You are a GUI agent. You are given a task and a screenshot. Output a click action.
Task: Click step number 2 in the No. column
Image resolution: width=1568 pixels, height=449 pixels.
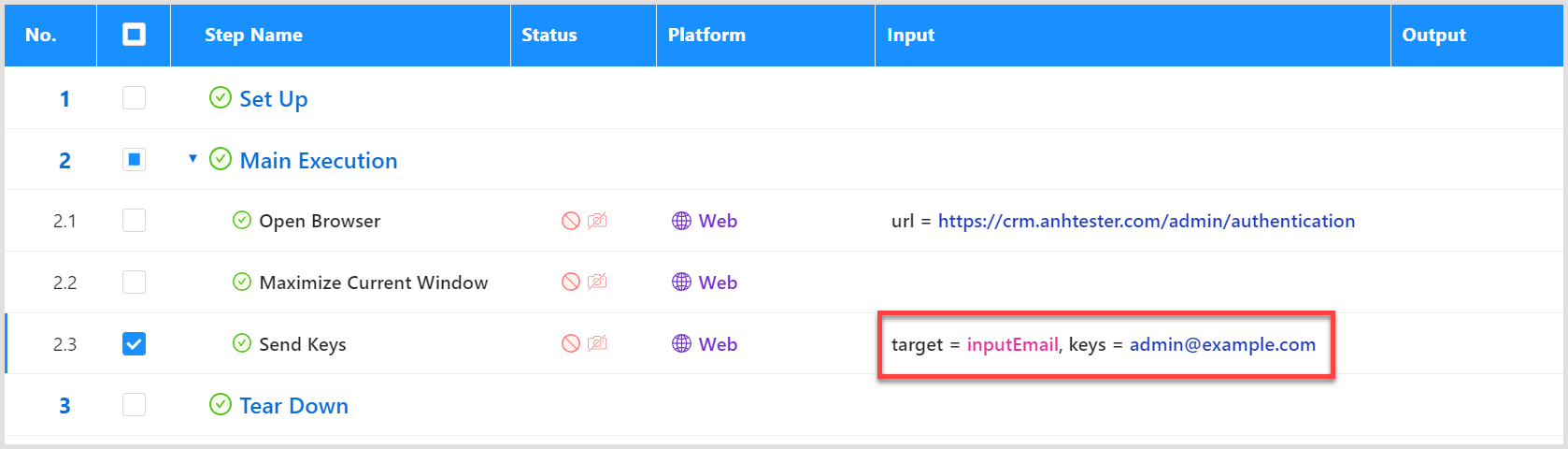click(64, 160)
